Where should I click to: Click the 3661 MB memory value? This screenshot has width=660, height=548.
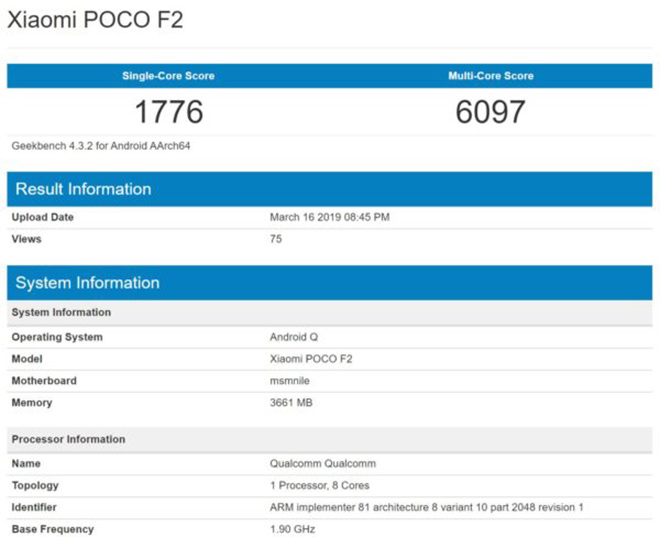292,403
